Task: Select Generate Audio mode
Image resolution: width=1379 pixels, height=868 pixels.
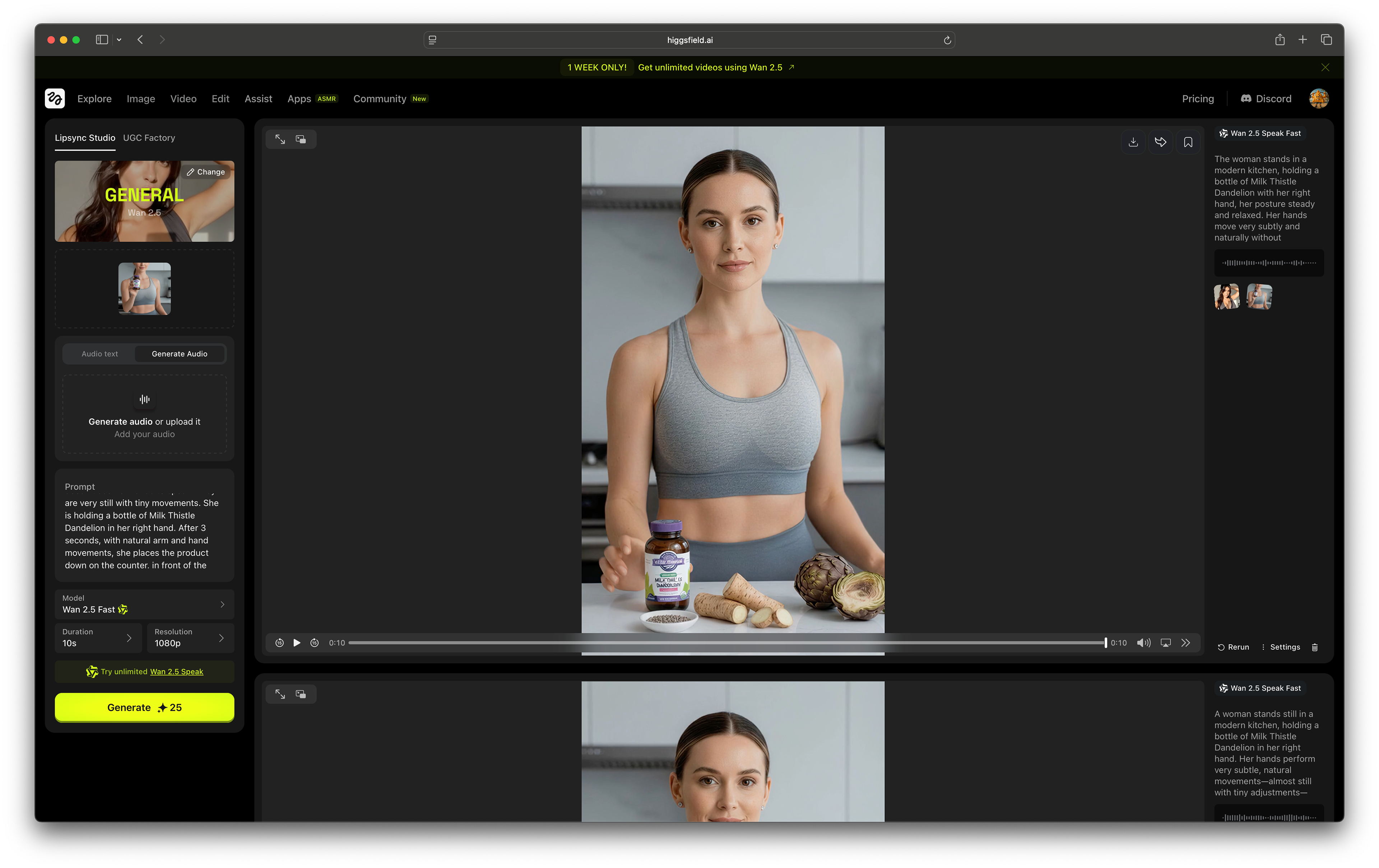Action: (x=179, y=354)
